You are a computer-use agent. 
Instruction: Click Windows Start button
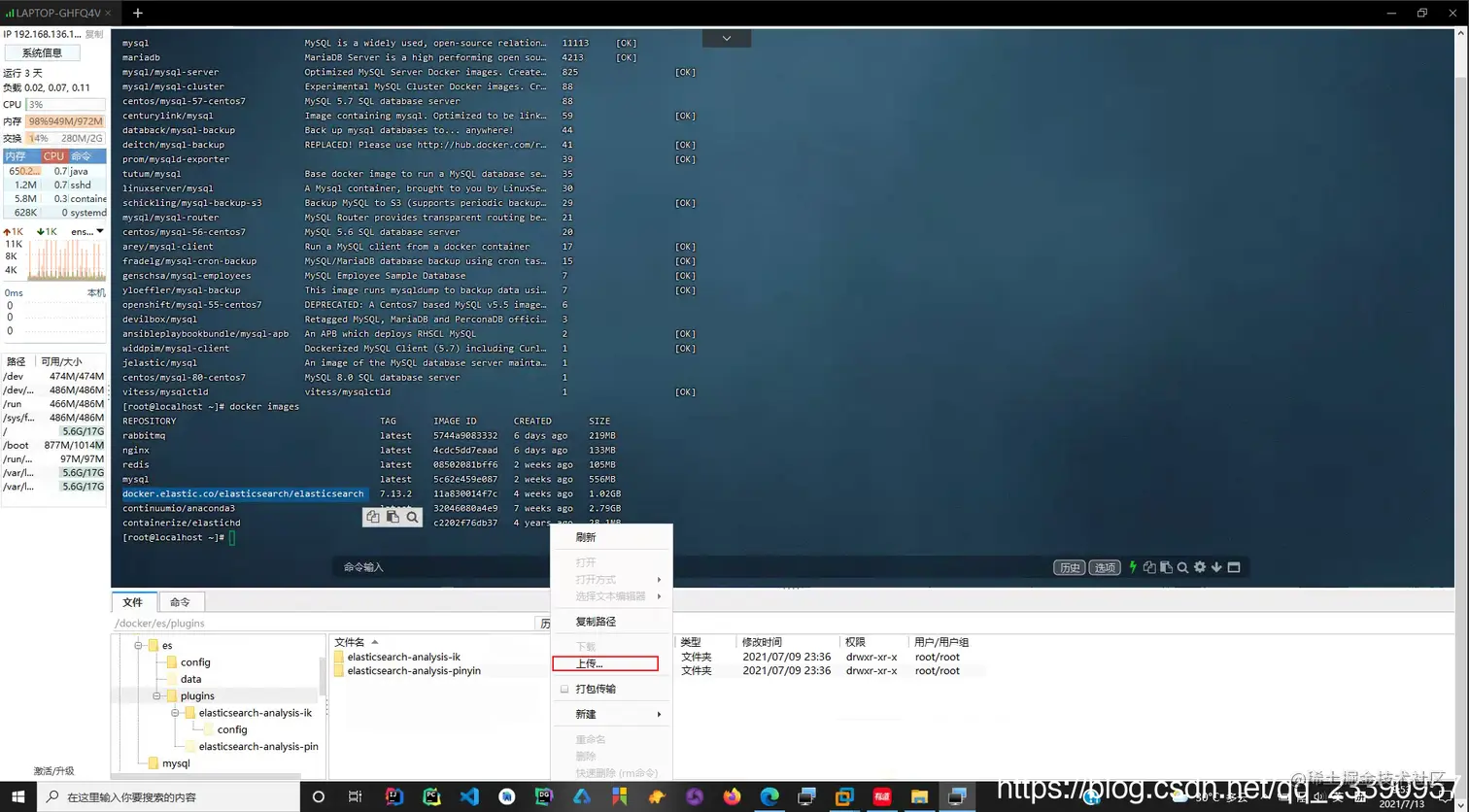point(17,796)
